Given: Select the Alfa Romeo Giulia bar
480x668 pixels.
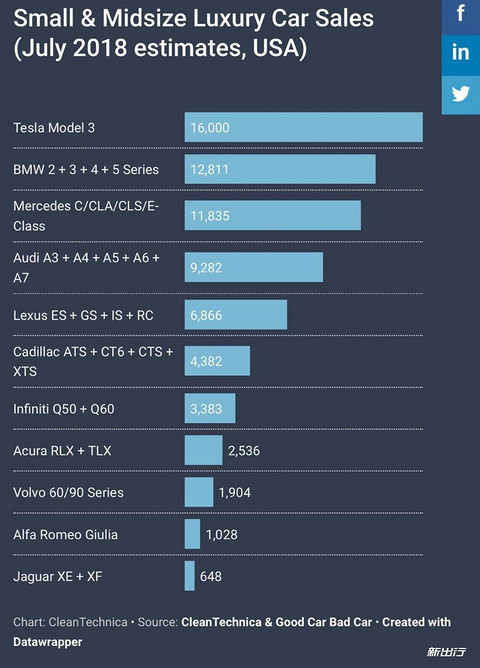Looking at the screenshot, I should click(192, 534).
